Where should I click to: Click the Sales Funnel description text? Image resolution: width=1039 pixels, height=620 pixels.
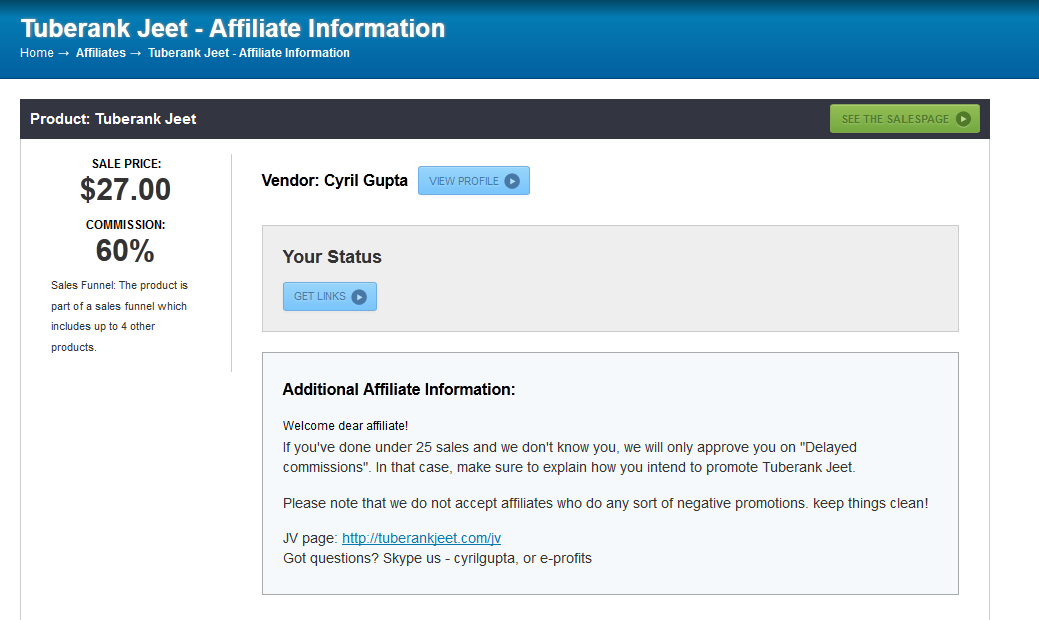click(x=119, y=316)
